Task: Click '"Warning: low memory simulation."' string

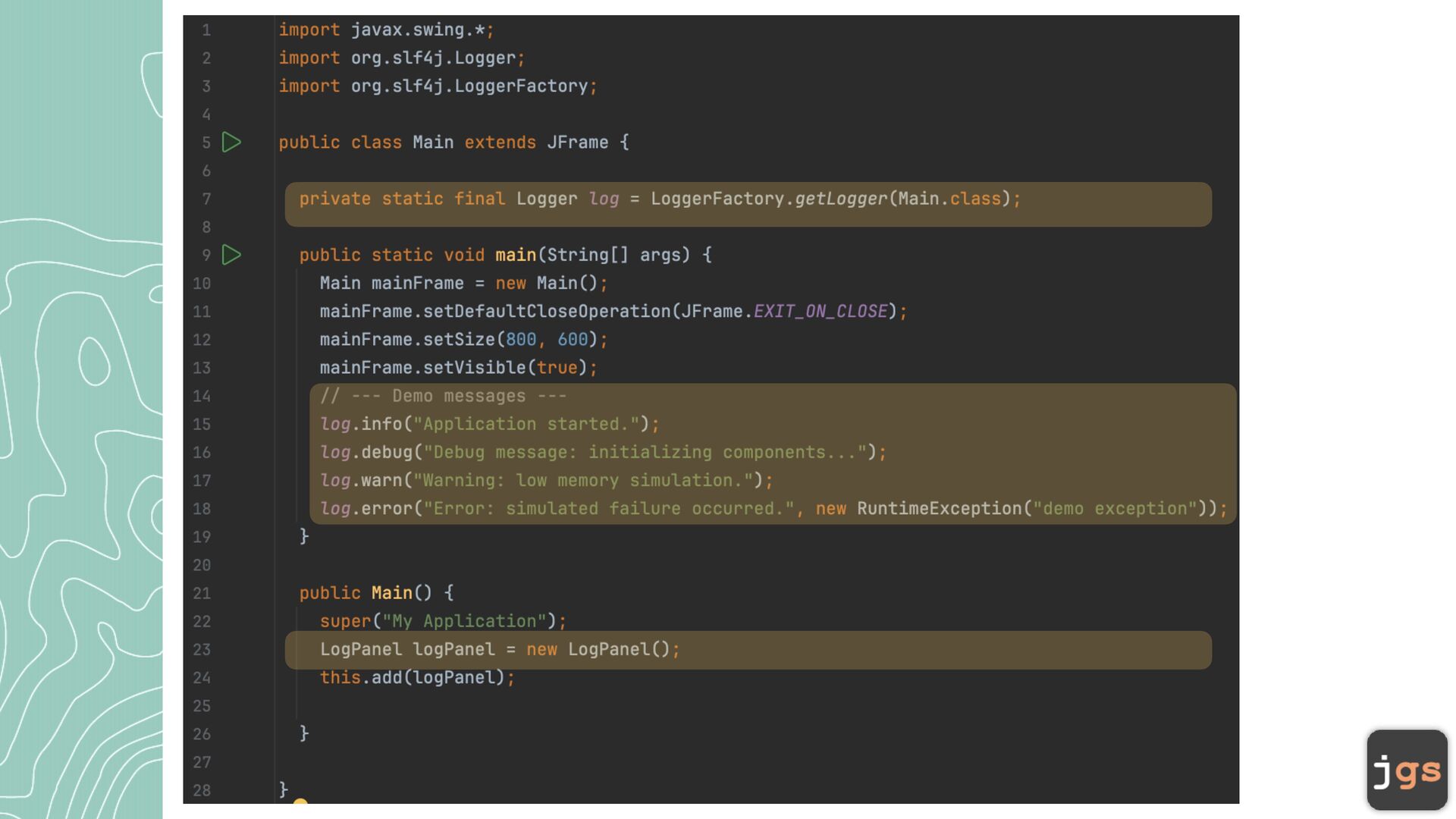Action: pos(582,480)
